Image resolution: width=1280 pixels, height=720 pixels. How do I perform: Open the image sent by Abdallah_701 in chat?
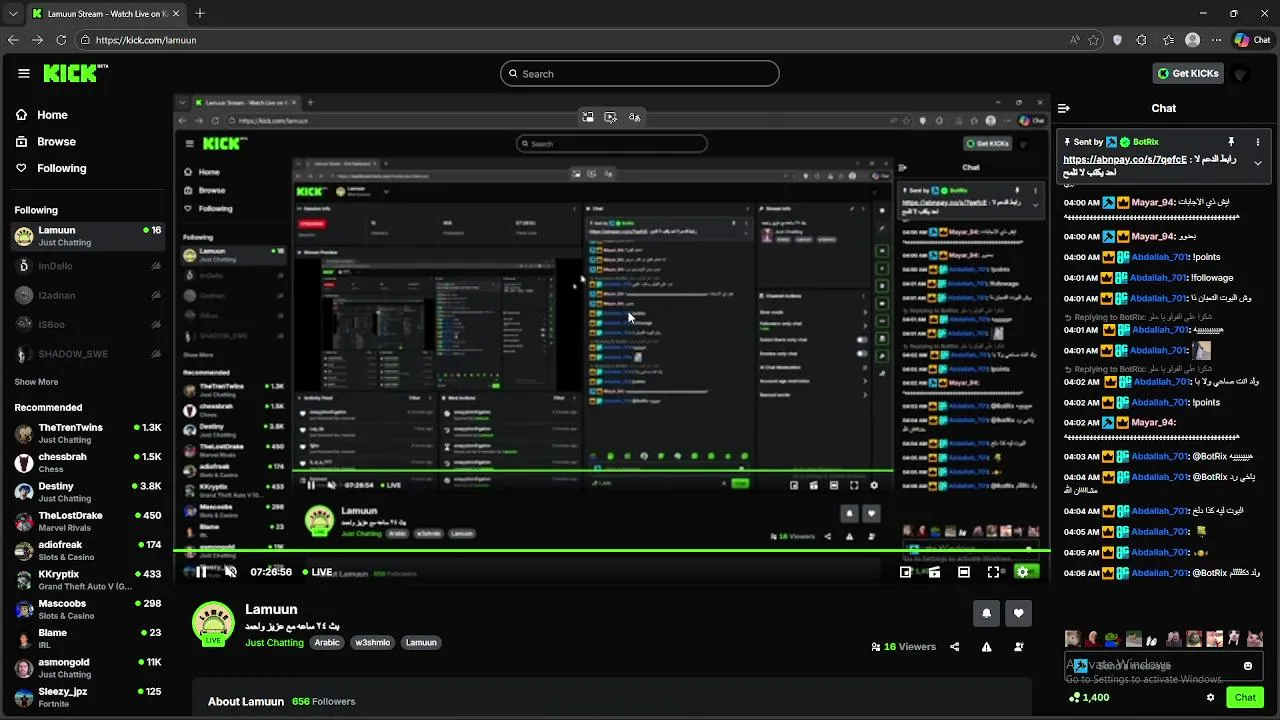1202,351
